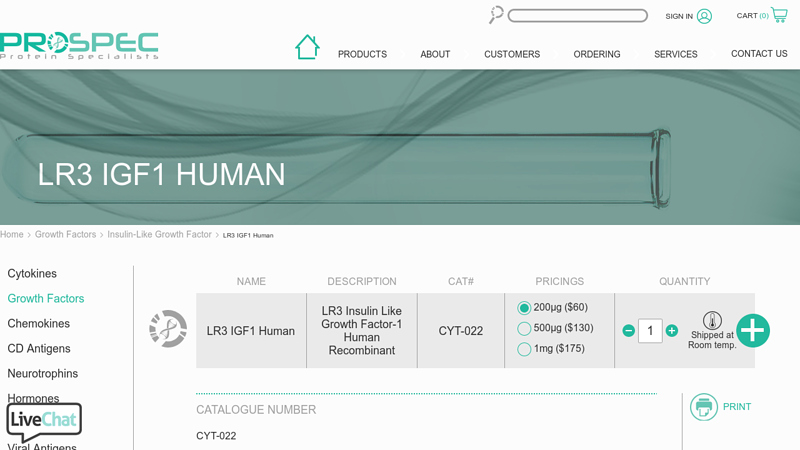Choose the 1mg ($175) pricing option

[524, 349]
